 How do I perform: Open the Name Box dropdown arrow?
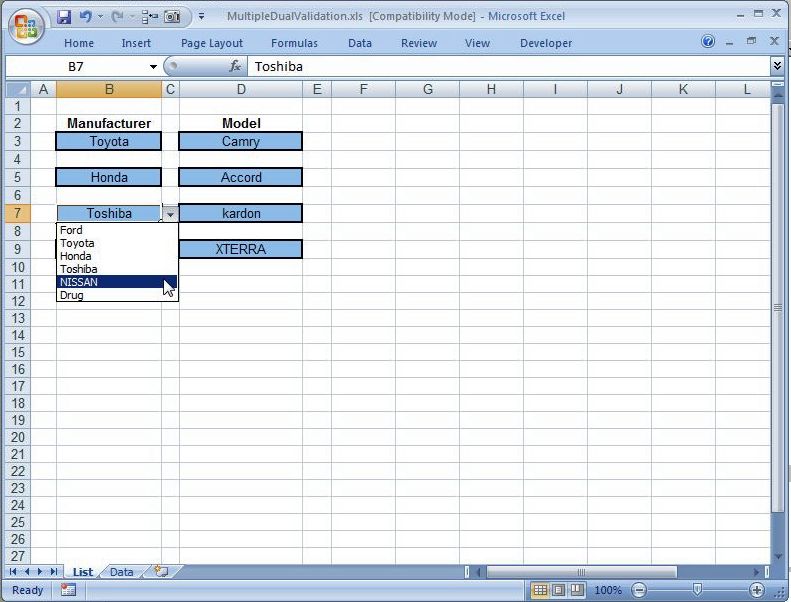(153, 67)
